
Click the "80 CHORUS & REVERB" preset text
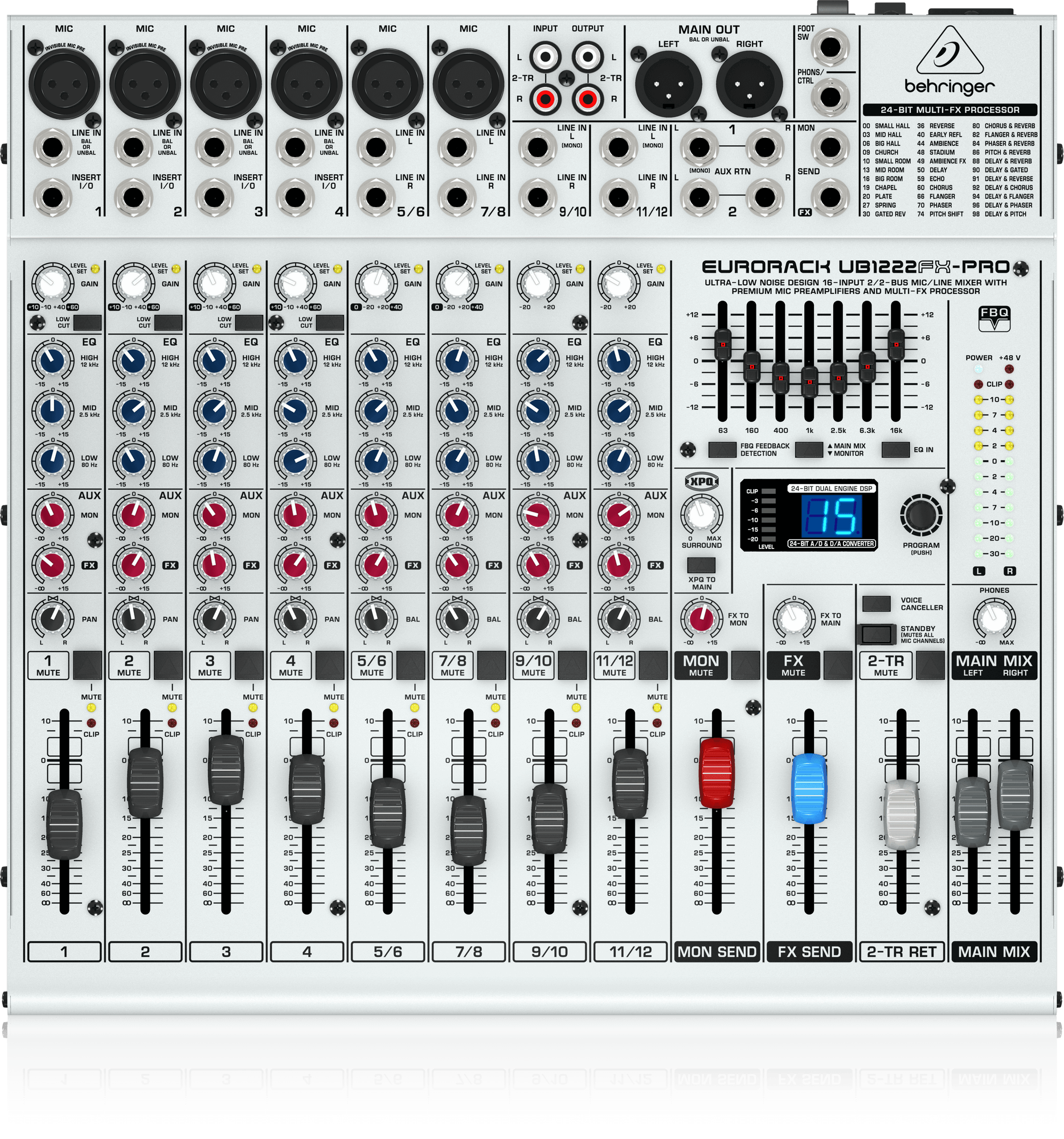coord(1003,126)
